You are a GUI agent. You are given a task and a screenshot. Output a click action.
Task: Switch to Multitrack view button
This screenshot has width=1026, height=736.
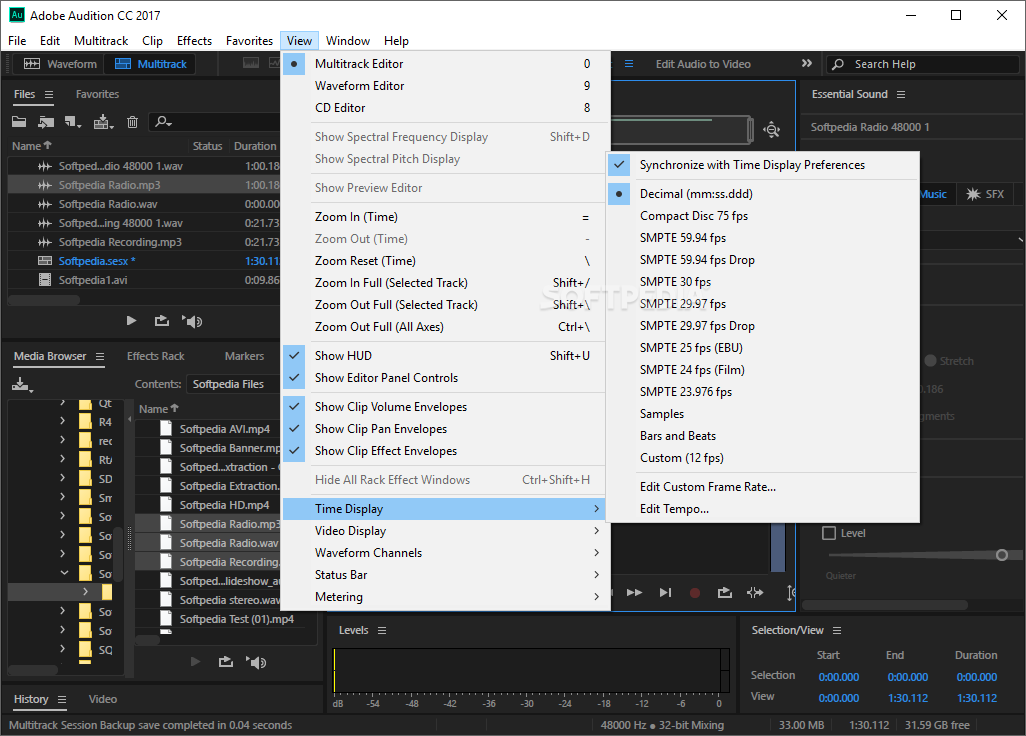[150, 64]
